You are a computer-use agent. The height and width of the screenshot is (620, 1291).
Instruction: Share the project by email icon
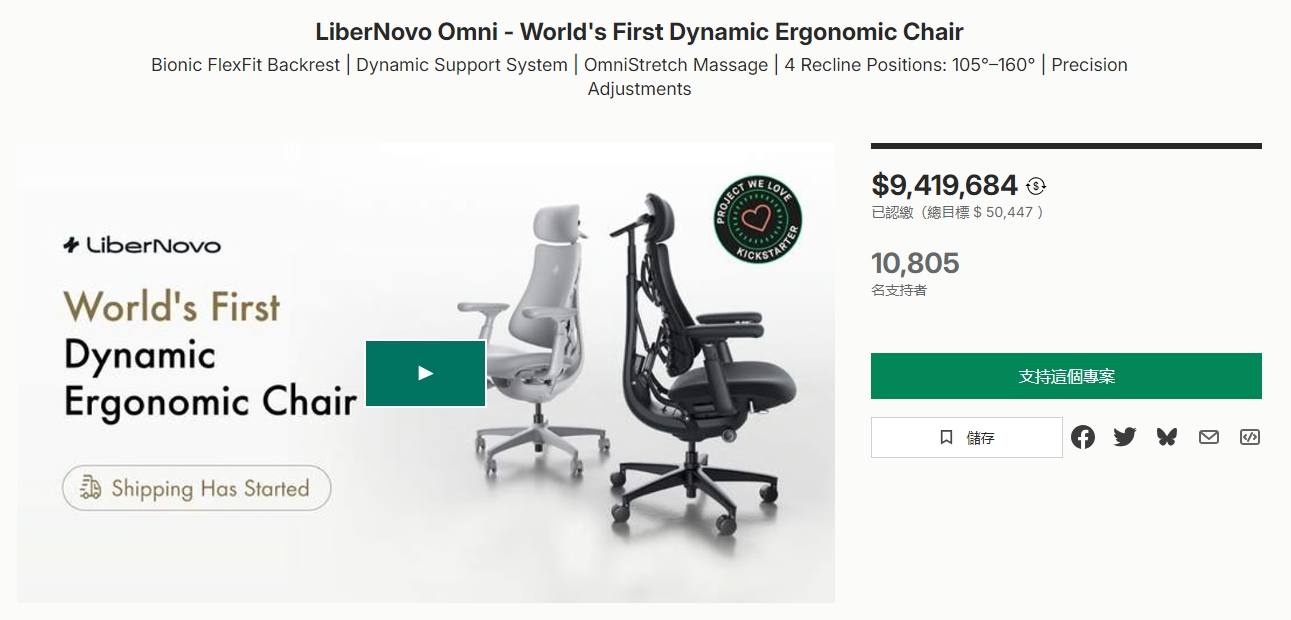tap(1209, 437)
